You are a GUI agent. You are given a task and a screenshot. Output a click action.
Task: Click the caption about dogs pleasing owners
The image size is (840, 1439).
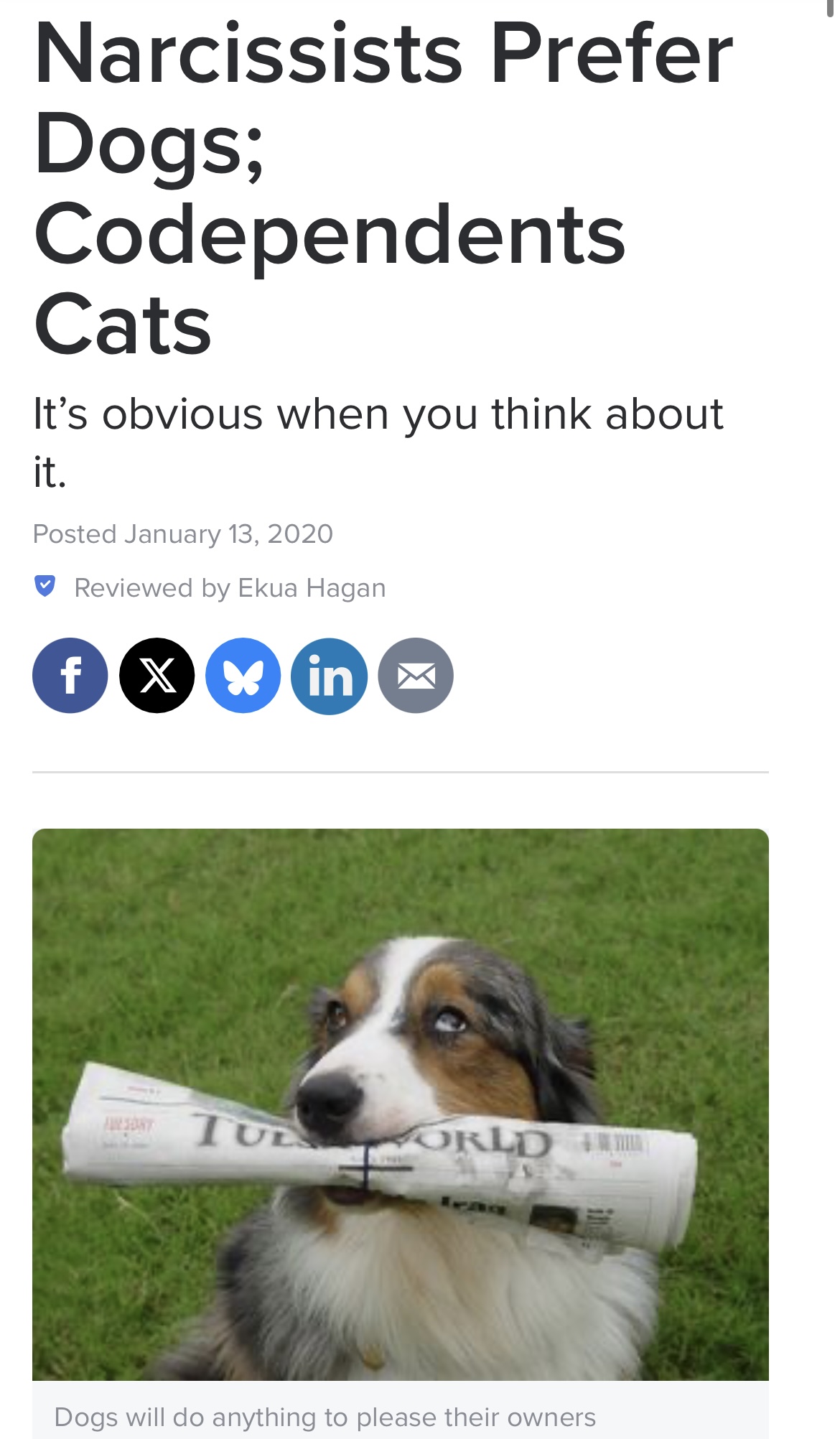325,1417
